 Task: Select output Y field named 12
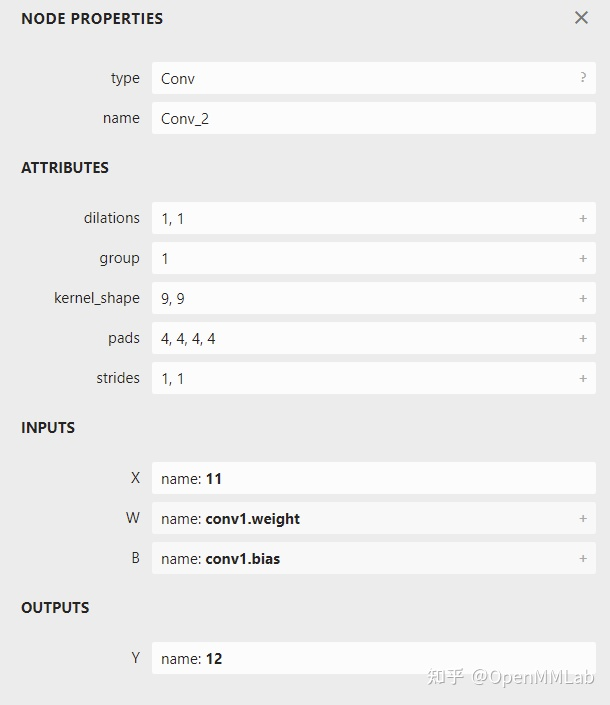click(374, 658)
